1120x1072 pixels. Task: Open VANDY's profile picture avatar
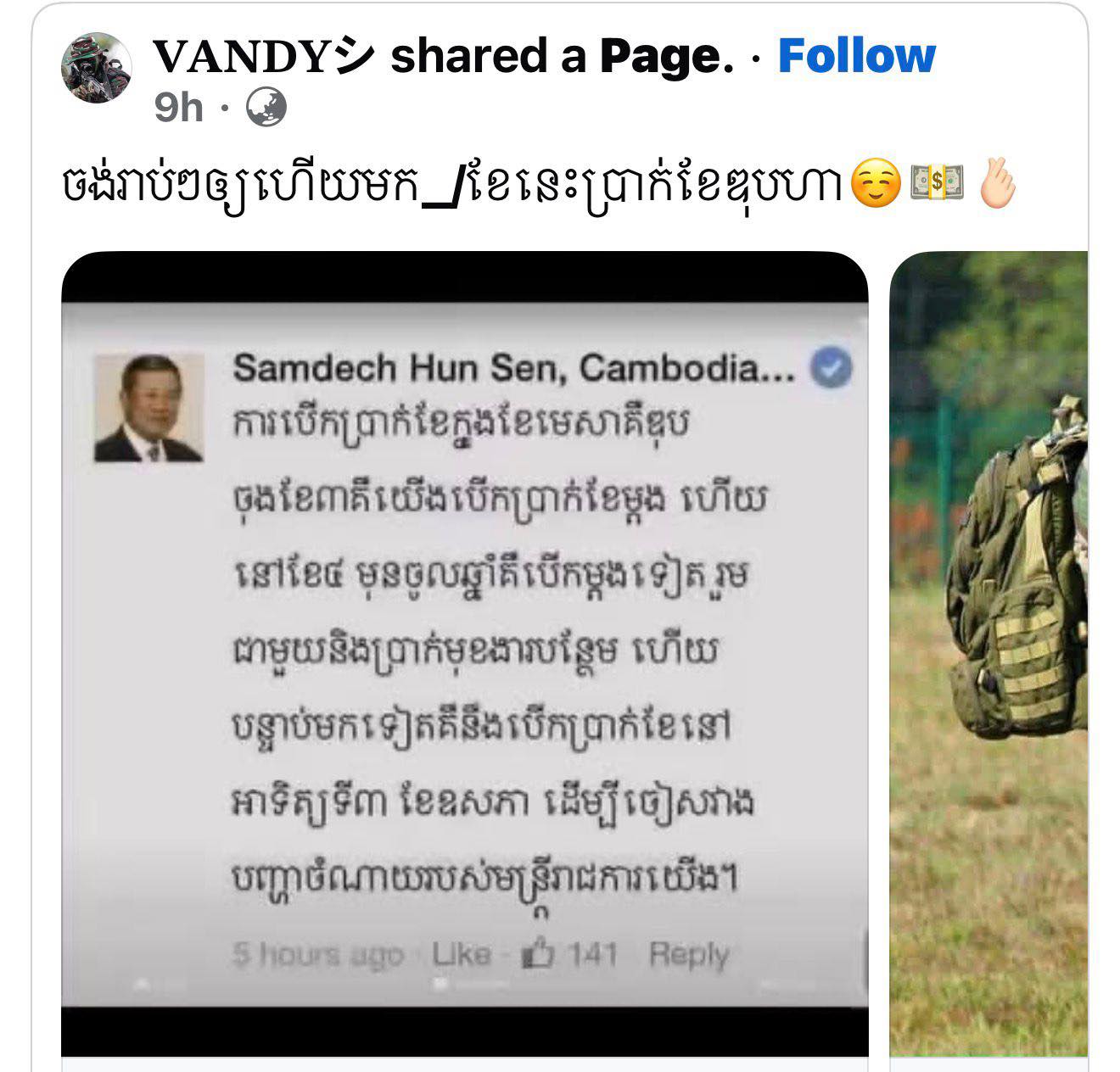click(97, 68)
